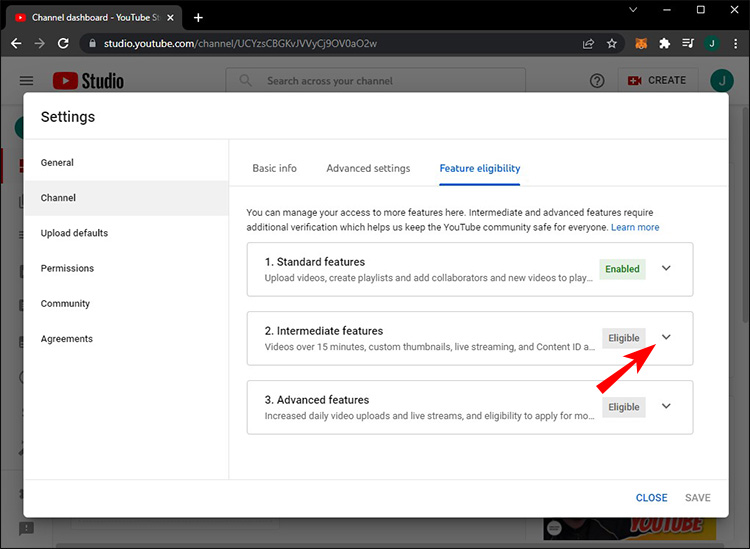Click the padlock site info icon
750x549 pixels.
93,44
